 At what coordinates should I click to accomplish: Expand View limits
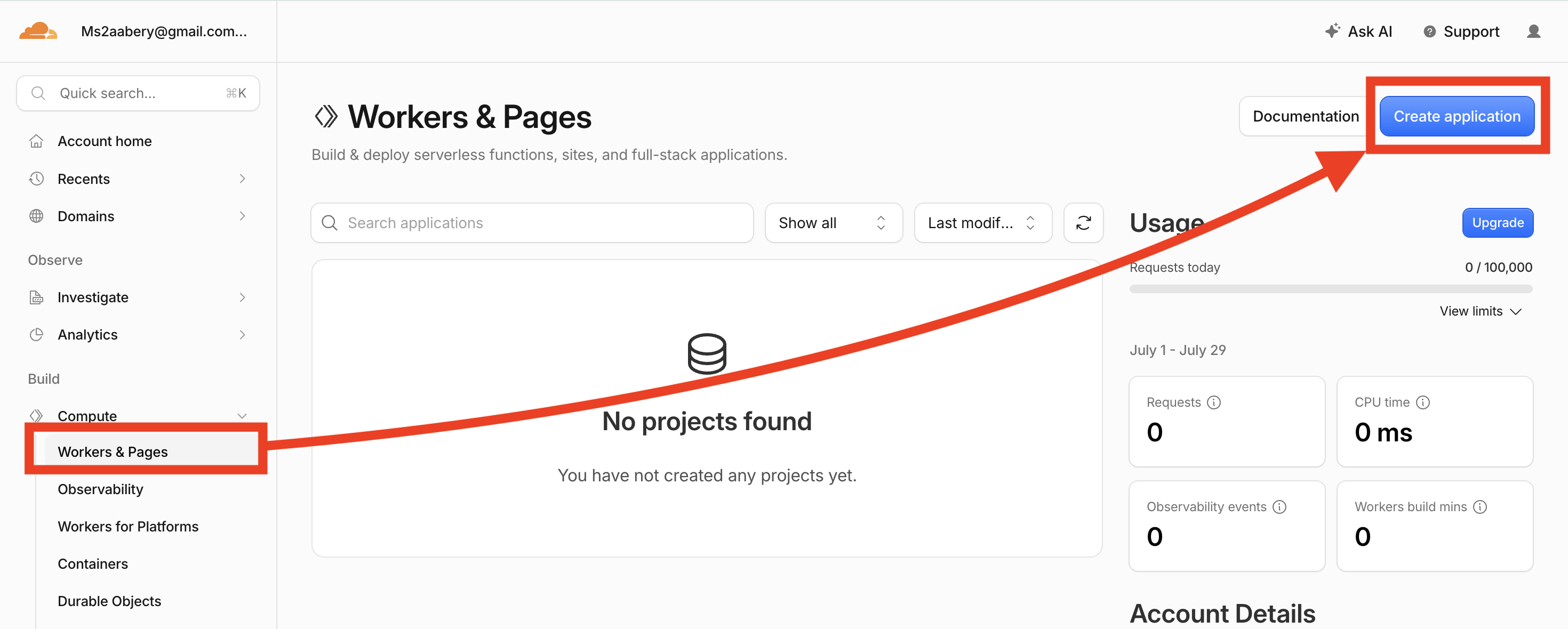[1481, 311]
